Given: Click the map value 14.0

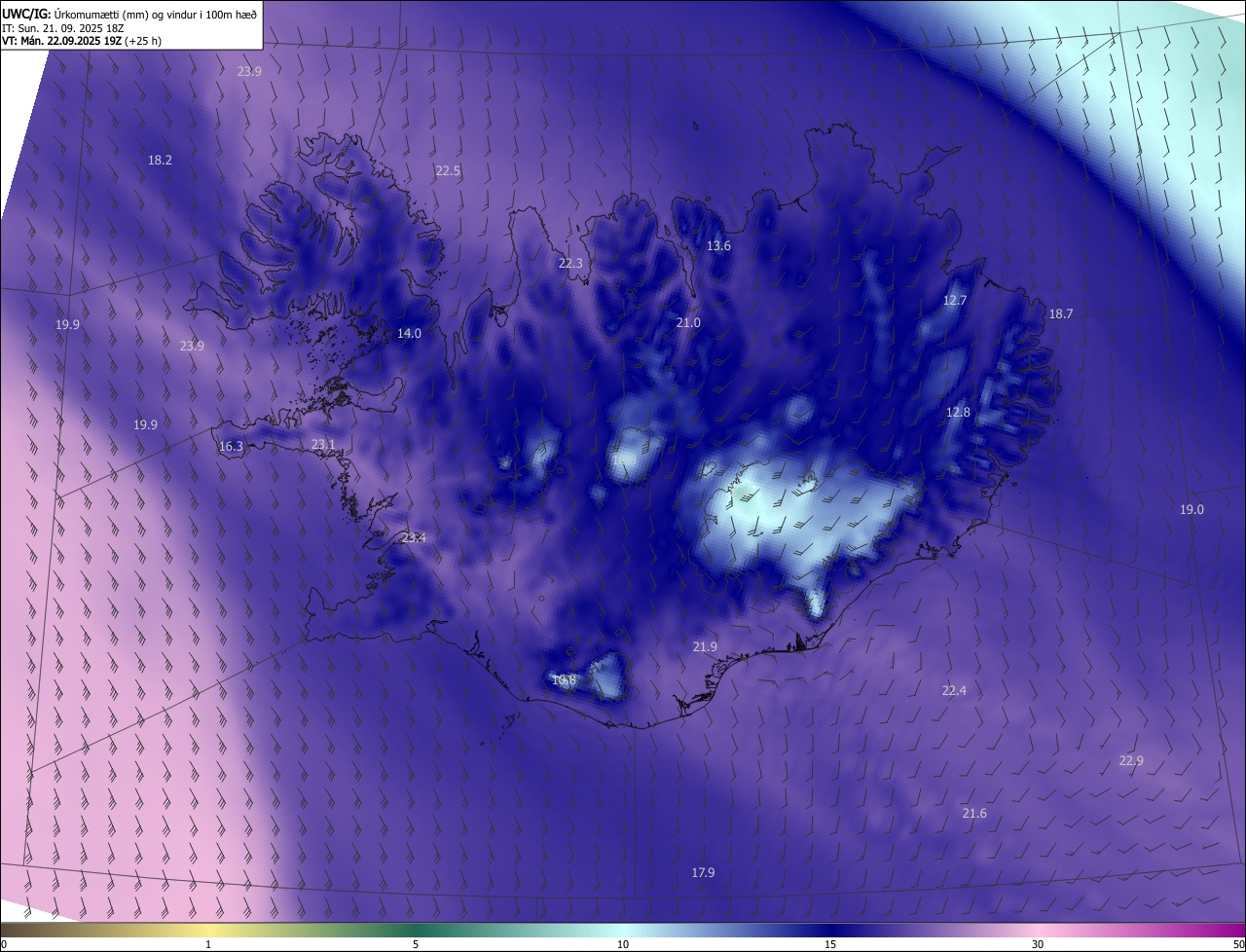Looking at the screenshot, I should pos(409,333).
